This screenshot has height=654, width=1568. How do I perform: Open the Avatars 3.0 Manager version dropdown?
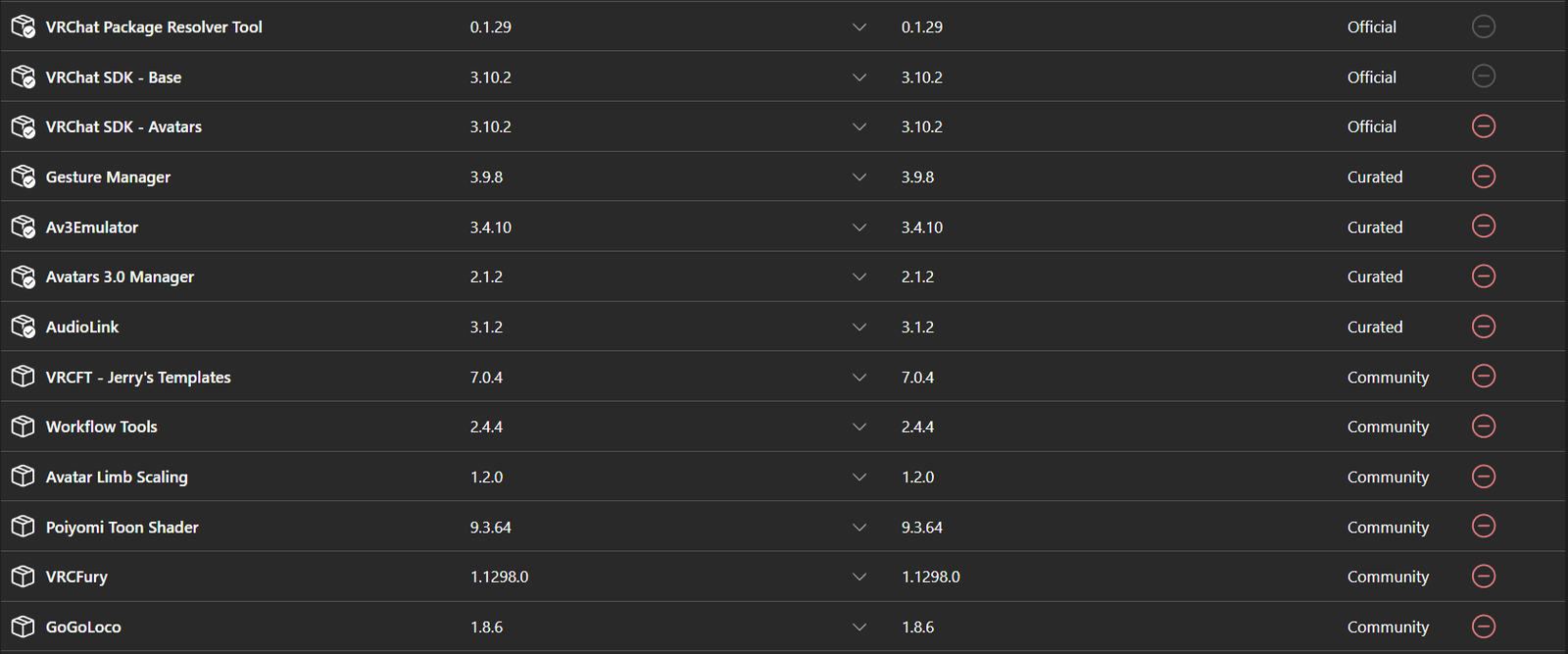coord(859,277)
